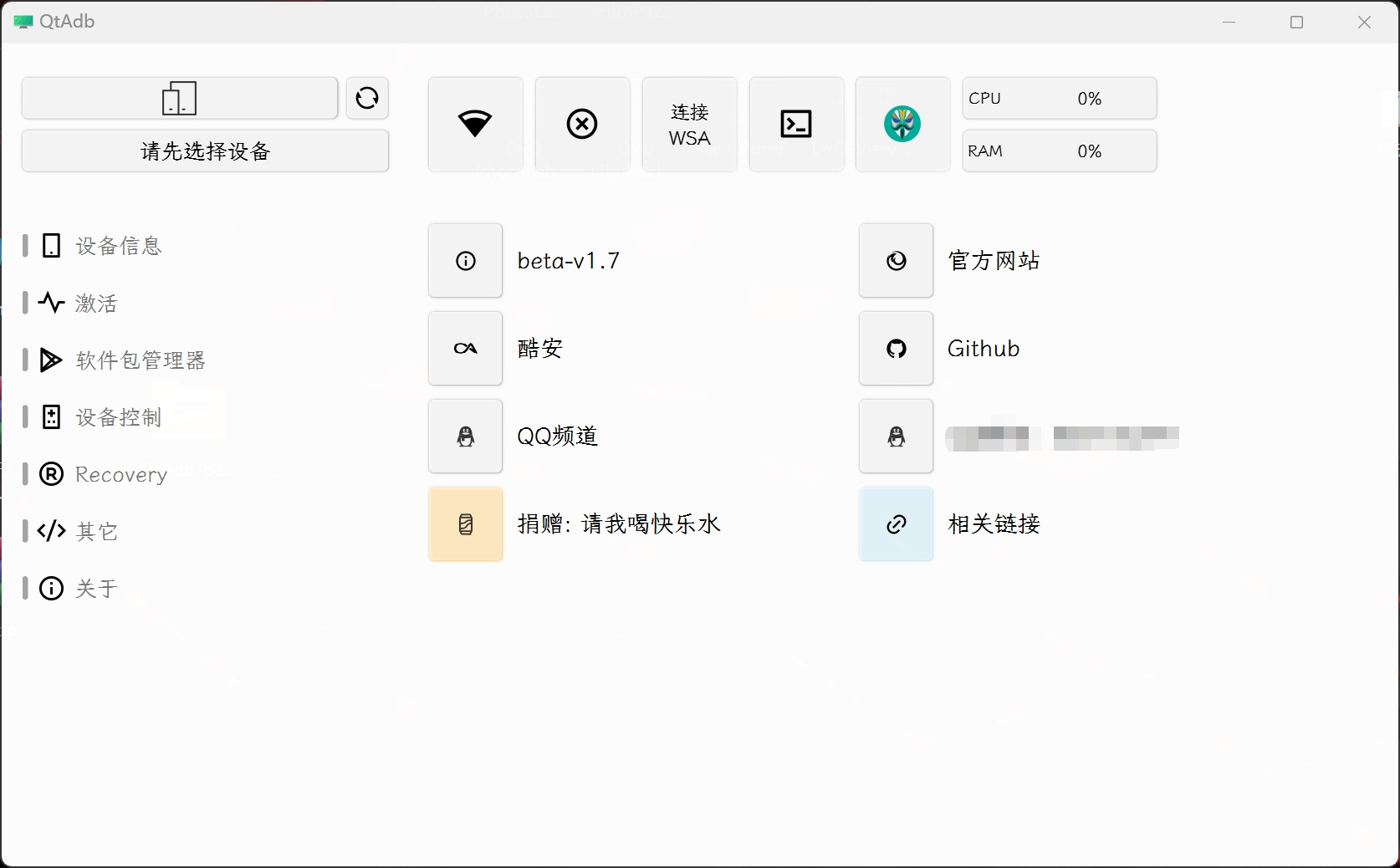Click the 相关链接 chain link icon
1400x868 pixels.
point(897,524)
